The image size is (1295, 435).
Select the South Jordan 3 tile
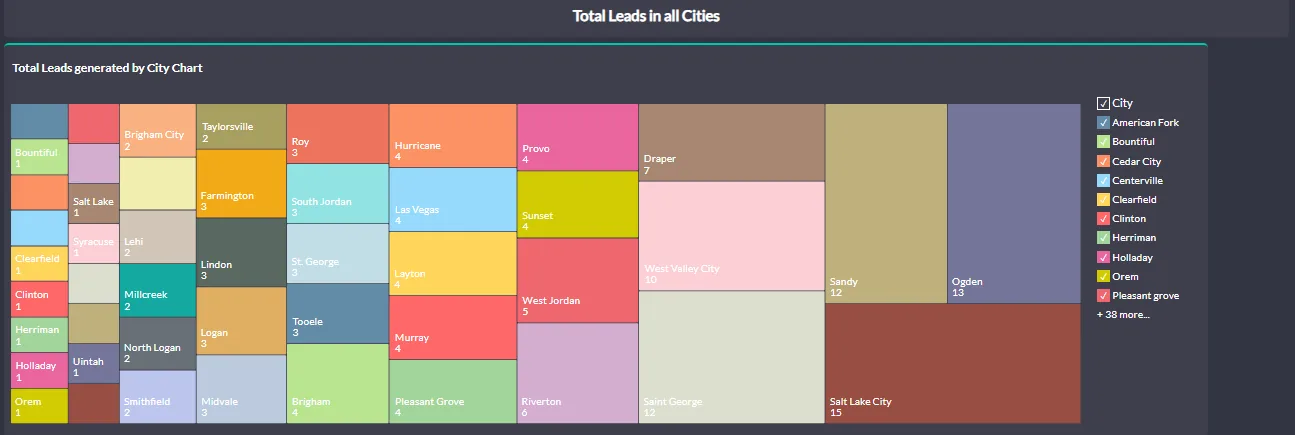(x=337, y=193)
